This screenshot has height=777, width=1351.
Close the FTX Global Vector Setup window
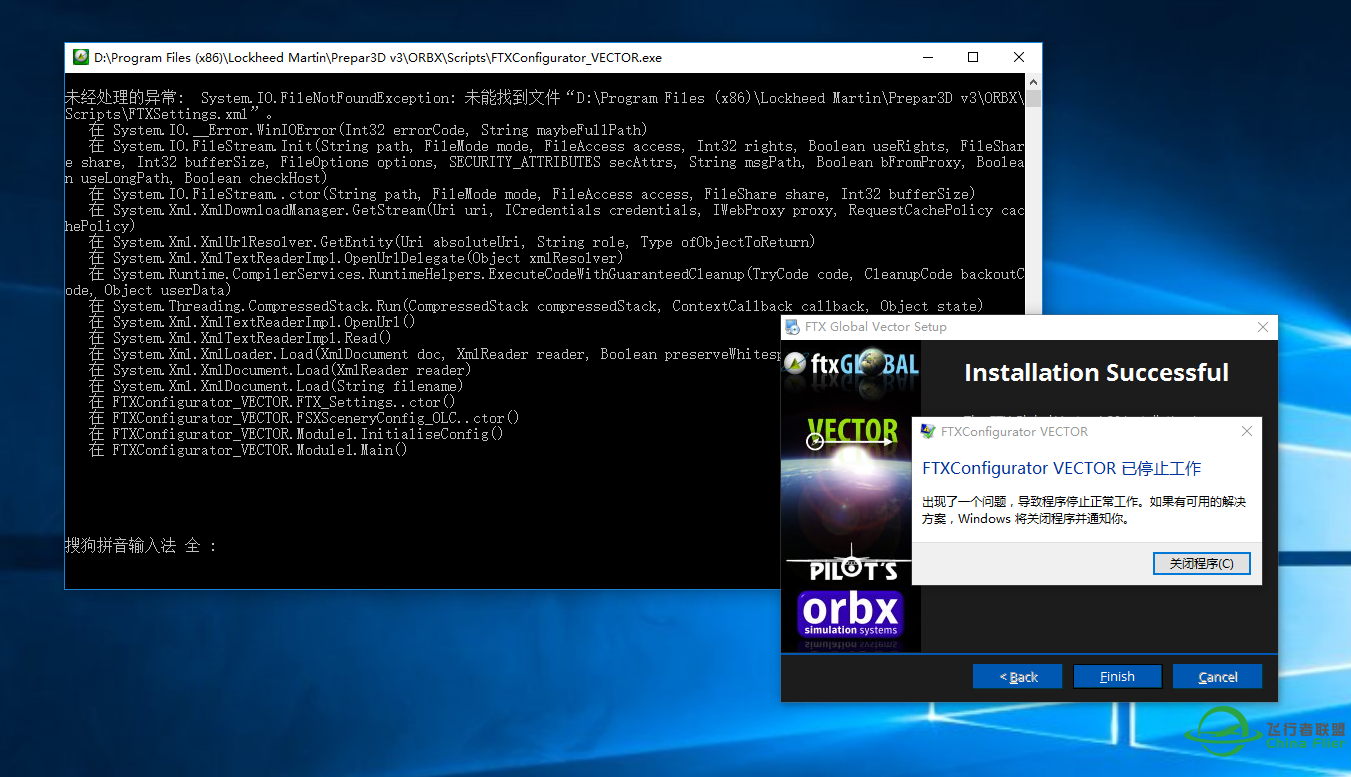1263,327
